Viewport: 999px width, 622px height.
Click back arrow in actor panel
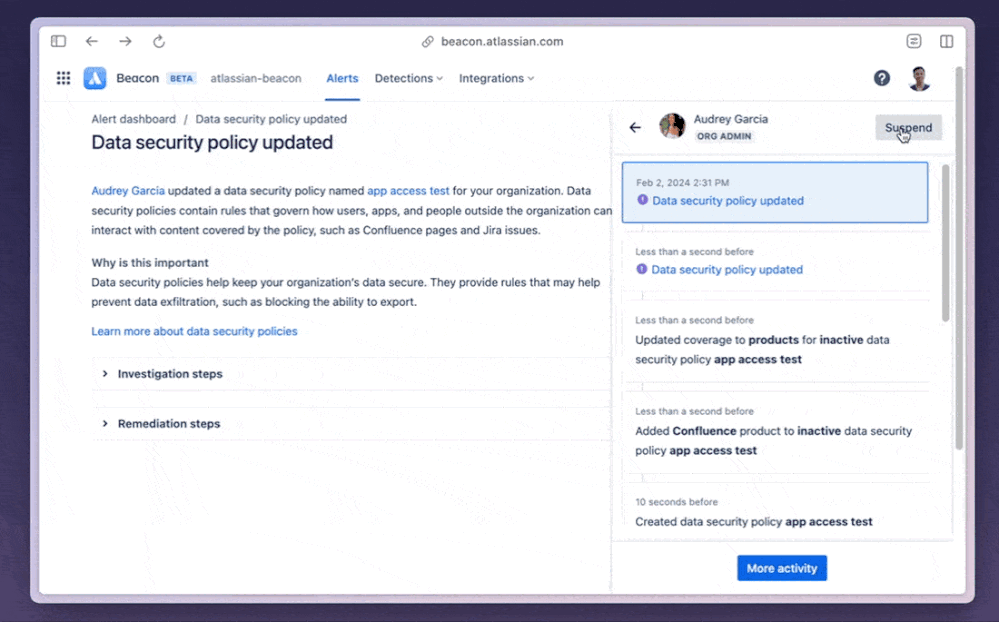[x=635, y=127]
